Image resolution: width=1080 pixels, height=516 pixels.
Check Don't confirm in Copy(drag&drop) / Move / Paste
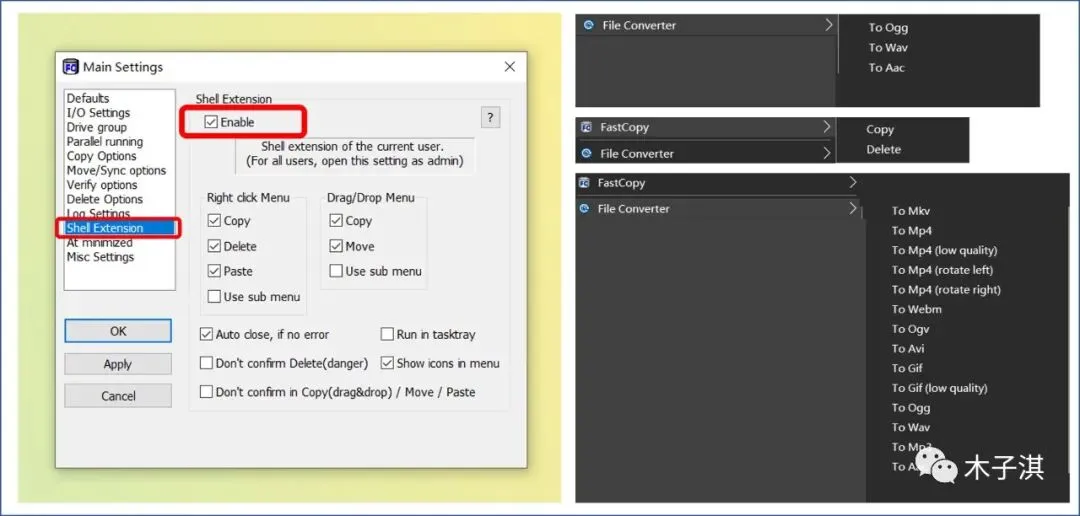pyautogui.click(x=206, y=392)
